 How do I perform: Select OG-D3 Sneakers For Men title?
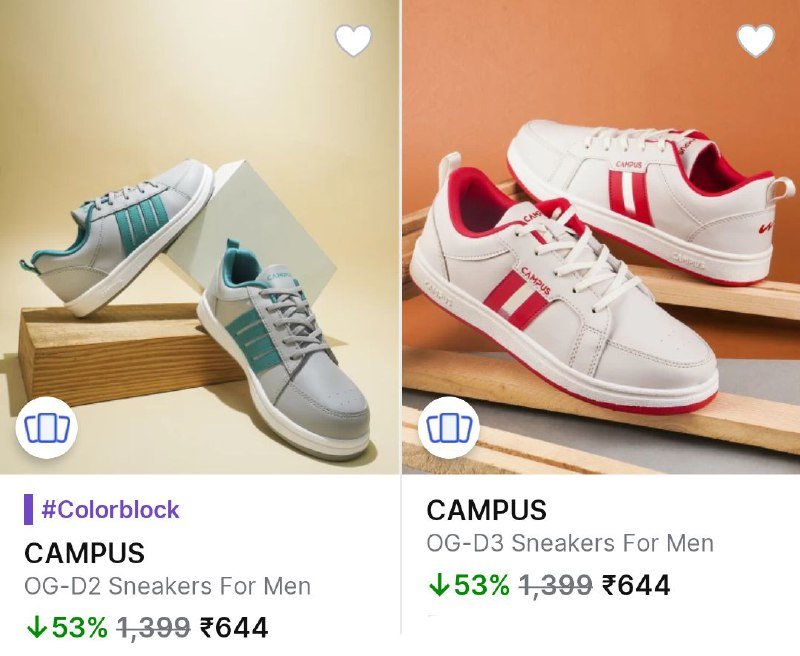point(570,543)
